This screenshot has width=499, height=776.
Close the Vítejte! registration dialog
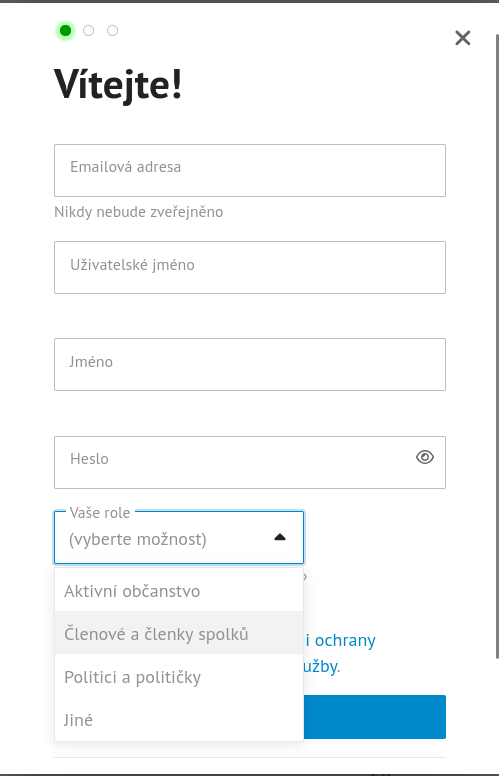pos(462,38)
